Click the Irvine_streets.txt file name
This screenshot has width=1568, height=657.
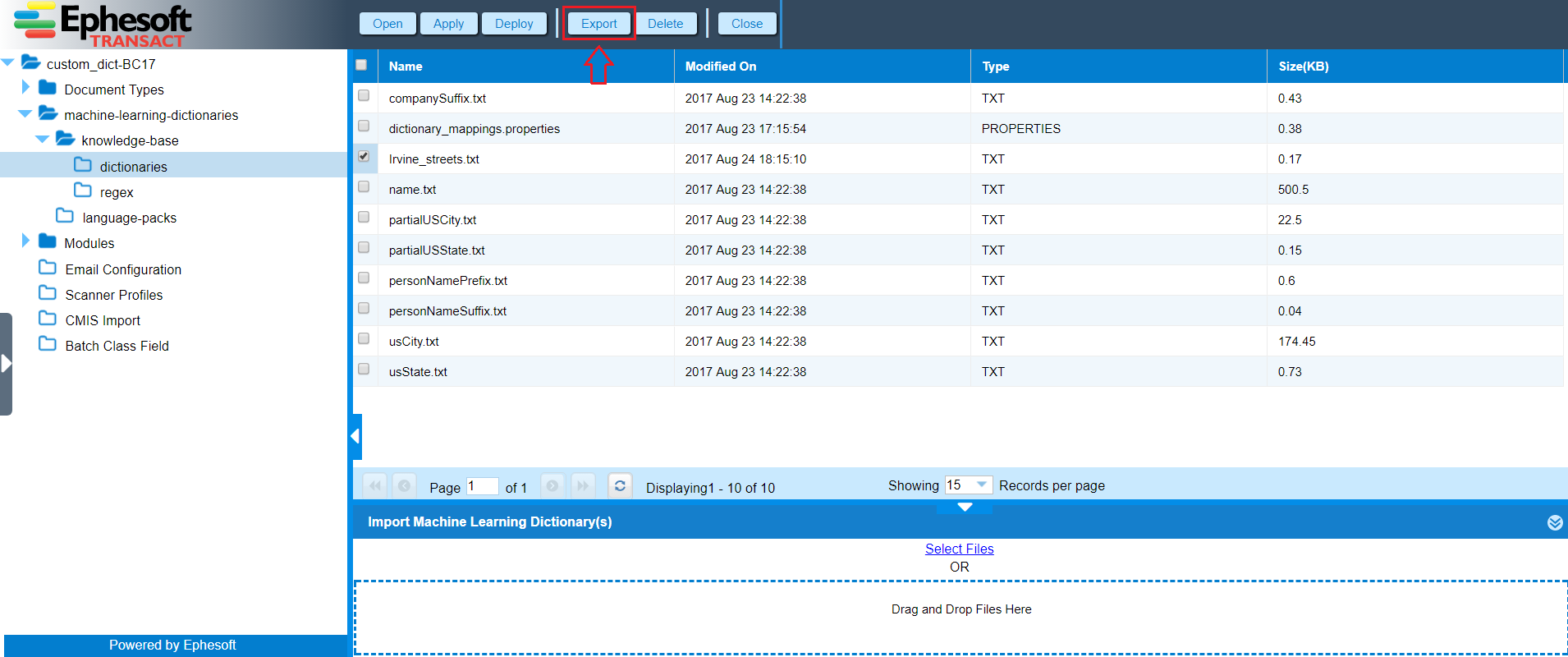coord(434,159)
